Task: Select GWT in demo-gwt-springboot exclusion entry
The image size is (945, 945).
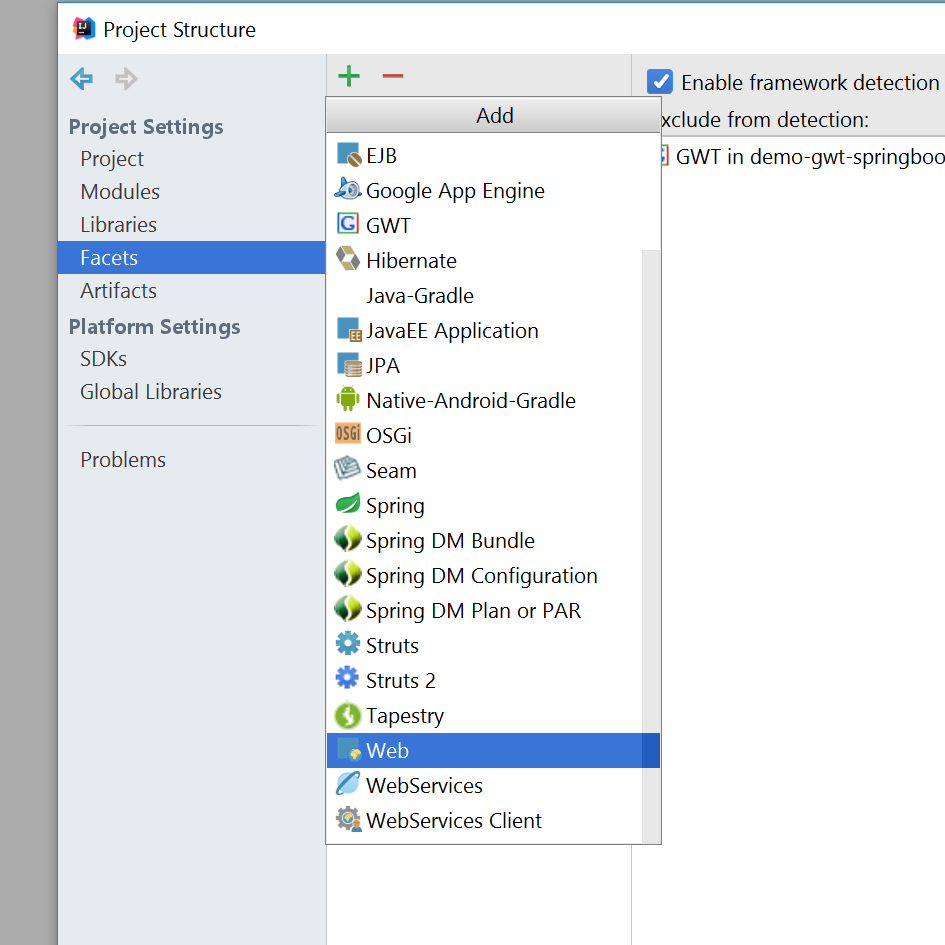Action: pyautogui.click(x=803, y=157)
